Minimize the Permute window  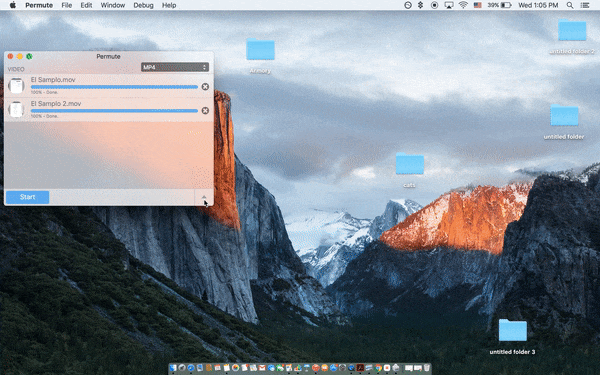tap(20, 56)
